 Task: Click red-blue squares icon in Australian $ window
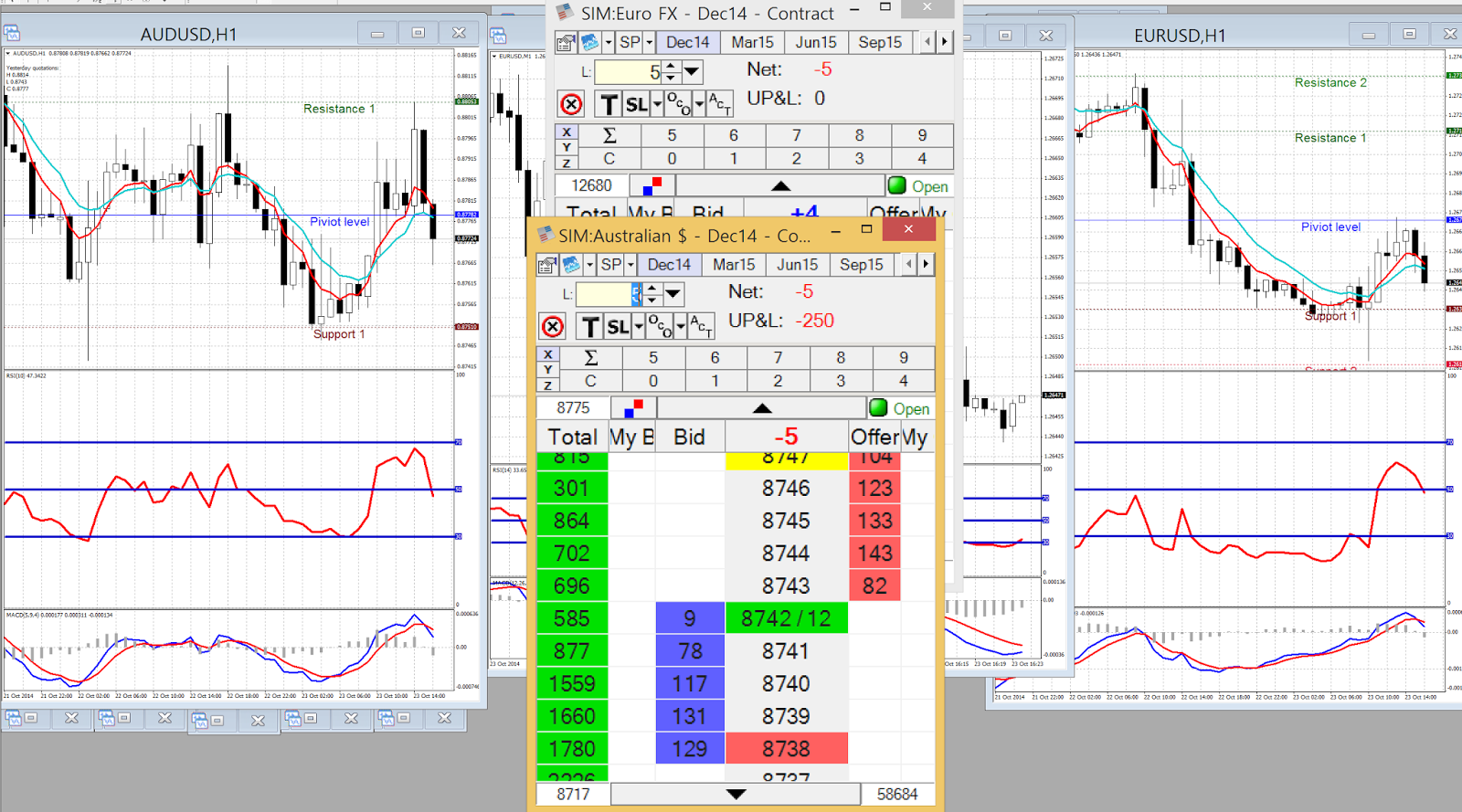633,408
